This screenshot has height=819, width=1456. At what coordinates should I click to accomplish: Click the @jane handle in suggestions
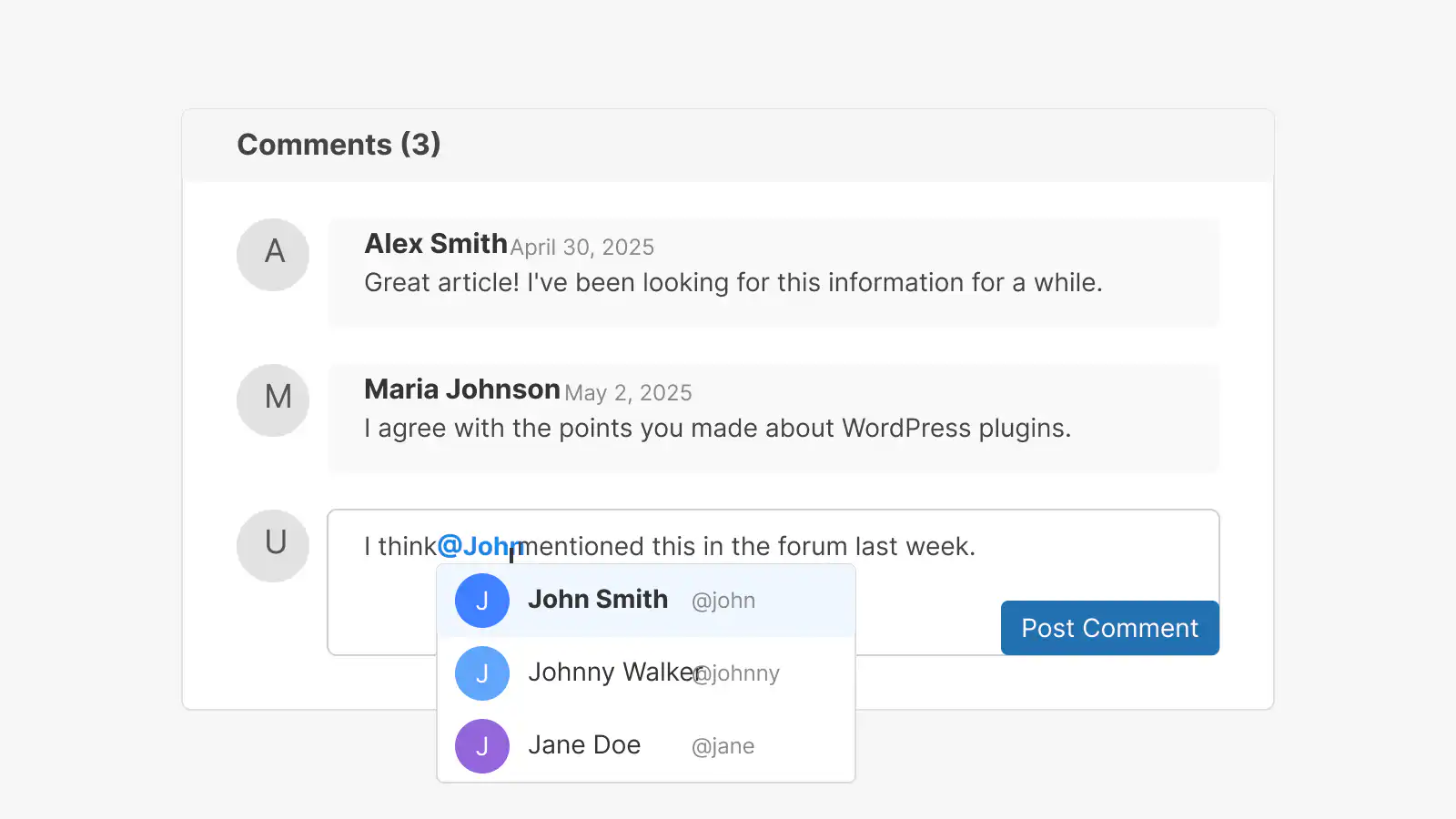point(723,746)
